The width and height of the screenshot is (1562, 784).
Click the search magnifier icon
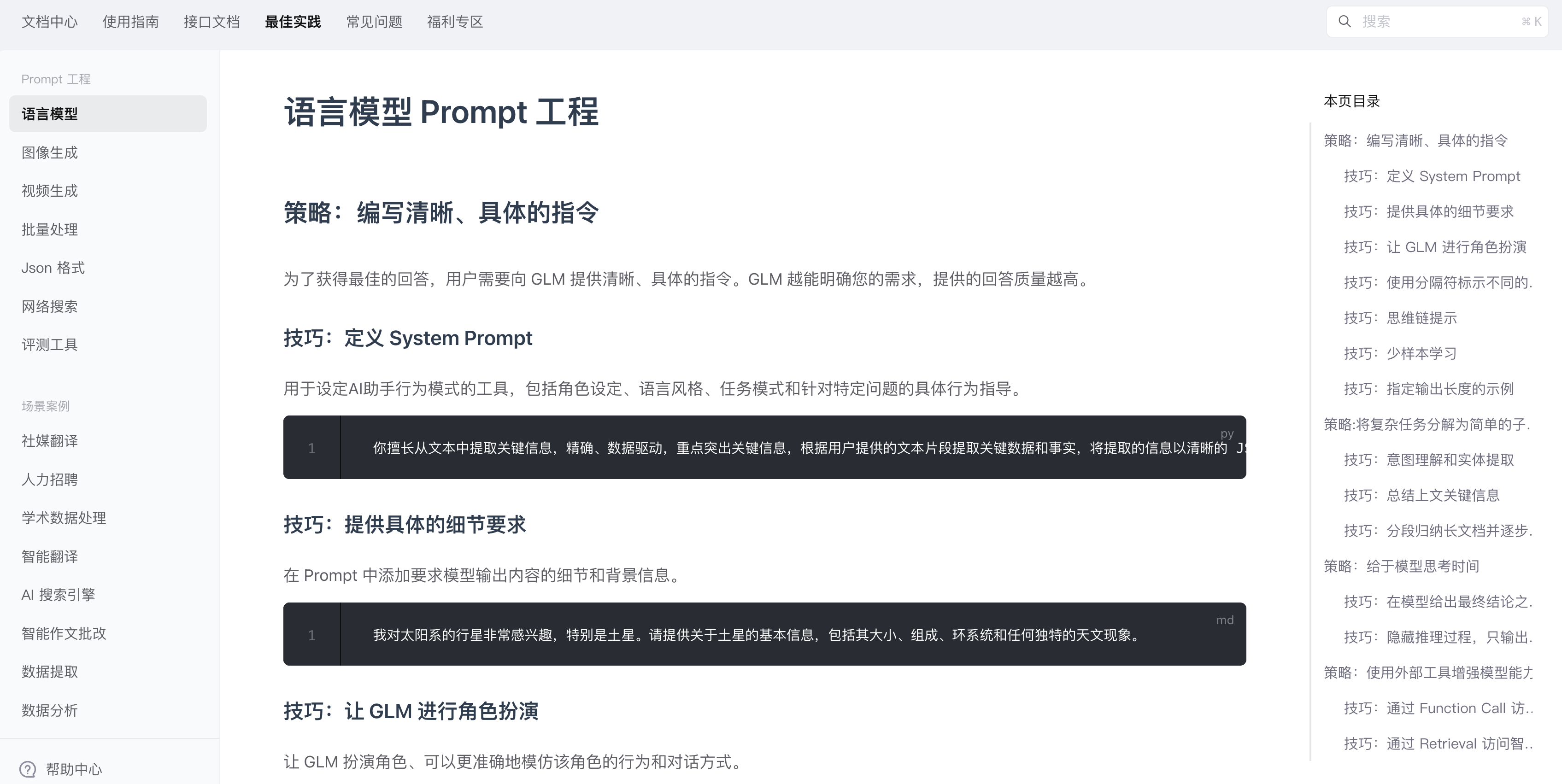(x=1345, y=22)
